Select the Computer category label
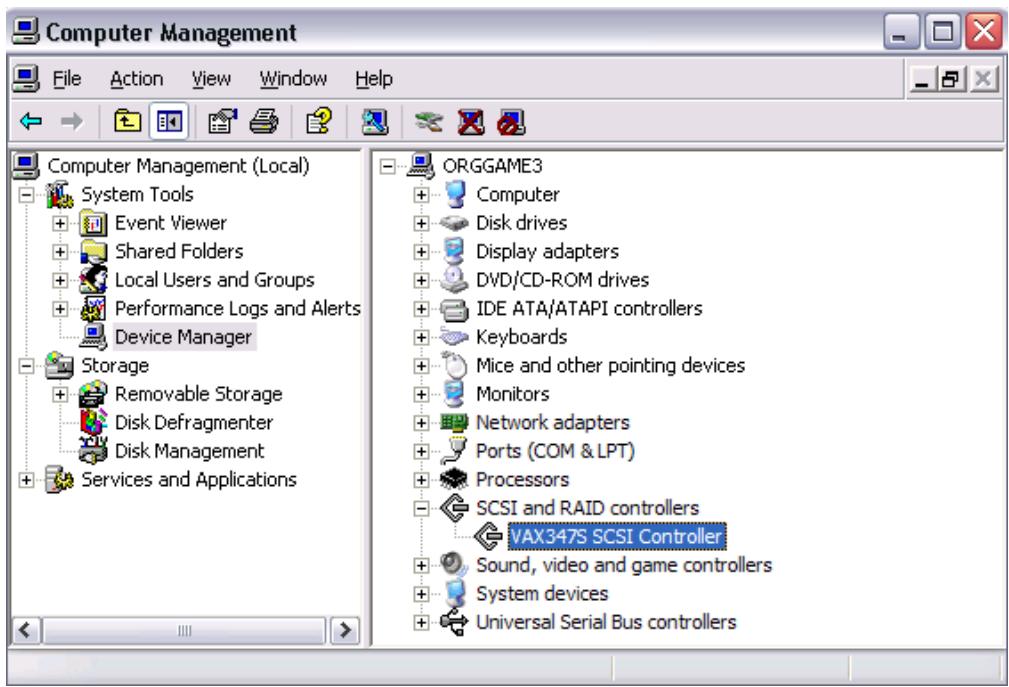 pos(517,194)
